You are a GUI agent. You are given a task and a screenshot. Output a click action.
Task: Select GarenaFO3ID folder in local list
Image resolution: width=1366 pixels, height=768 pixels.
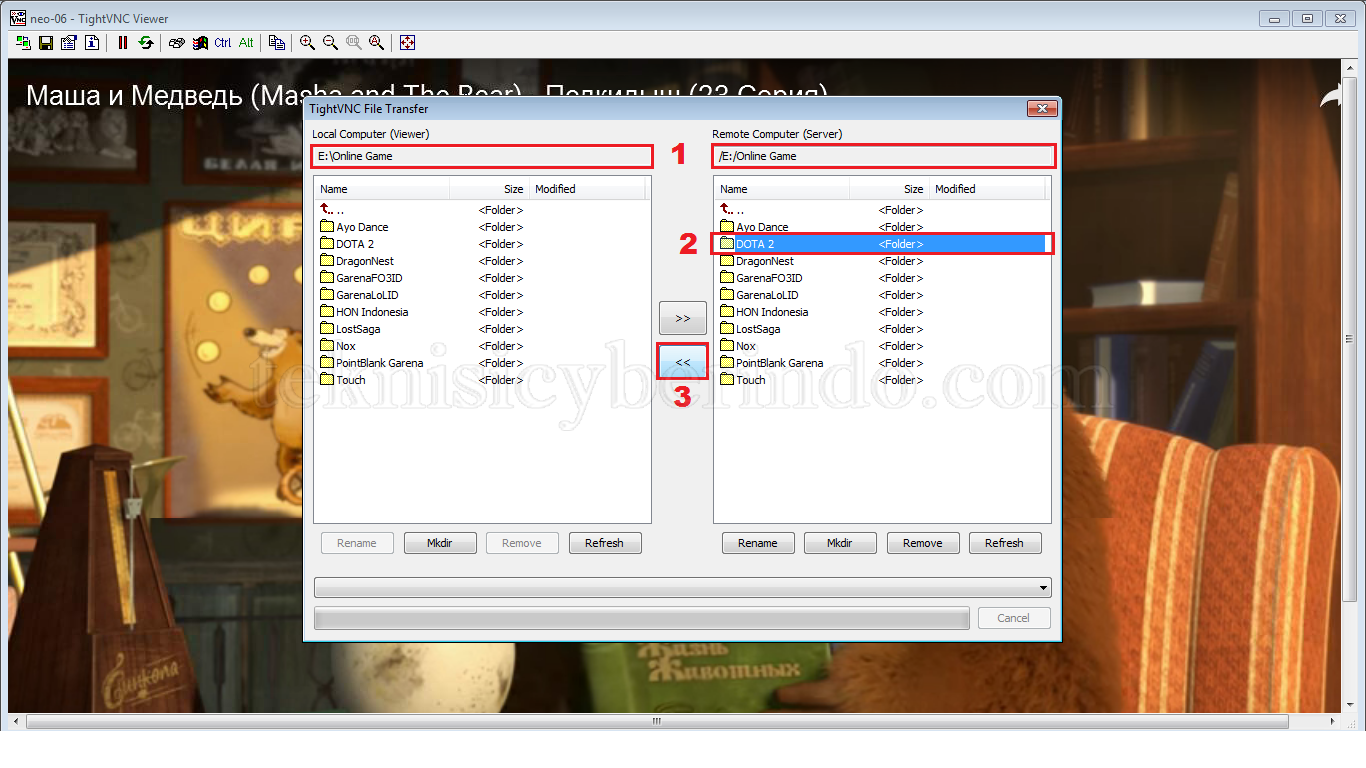coord(361,278)
